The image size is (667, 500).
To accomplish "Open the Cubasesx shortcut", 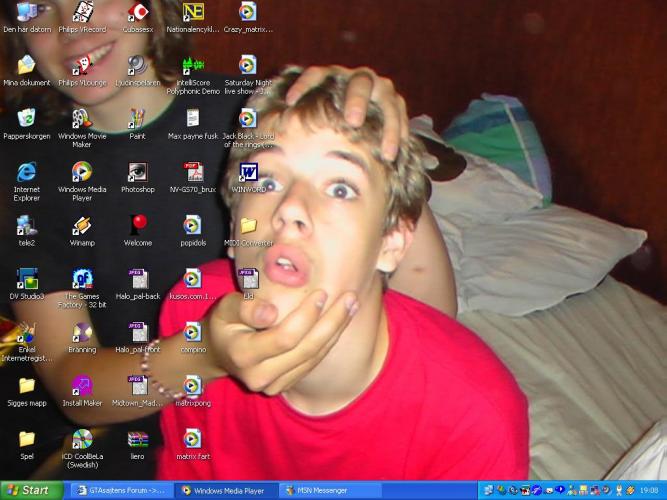I will (138, 12).
